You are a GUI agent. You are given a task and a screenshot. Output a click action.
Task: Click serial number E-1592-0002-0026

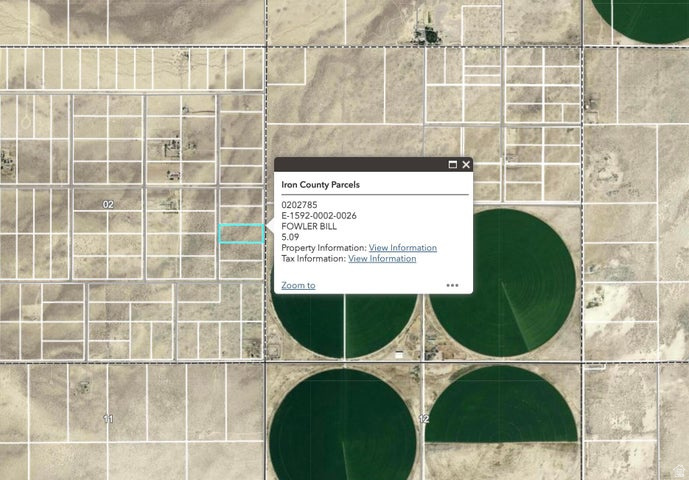coord(319,216)
